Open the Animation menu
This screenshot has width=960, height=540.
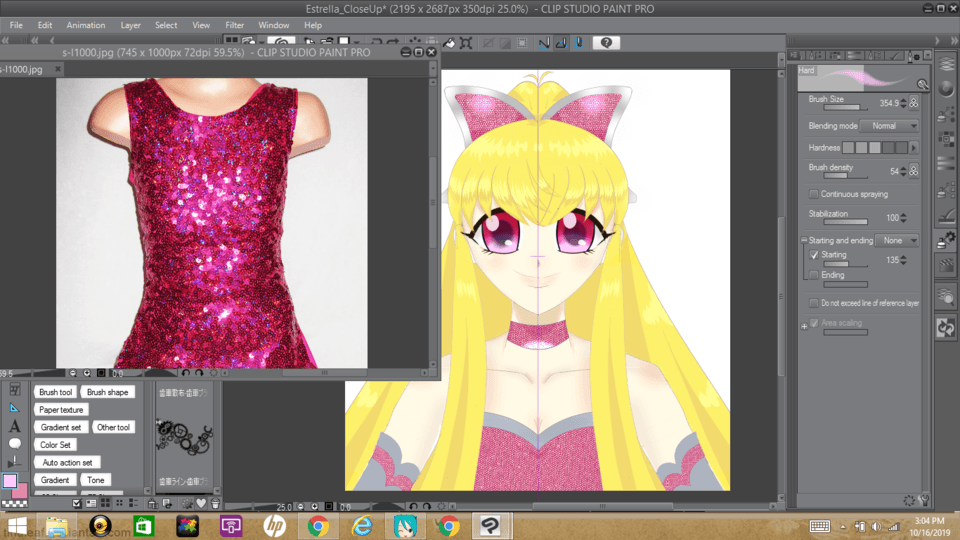click(x=85, y=25)
